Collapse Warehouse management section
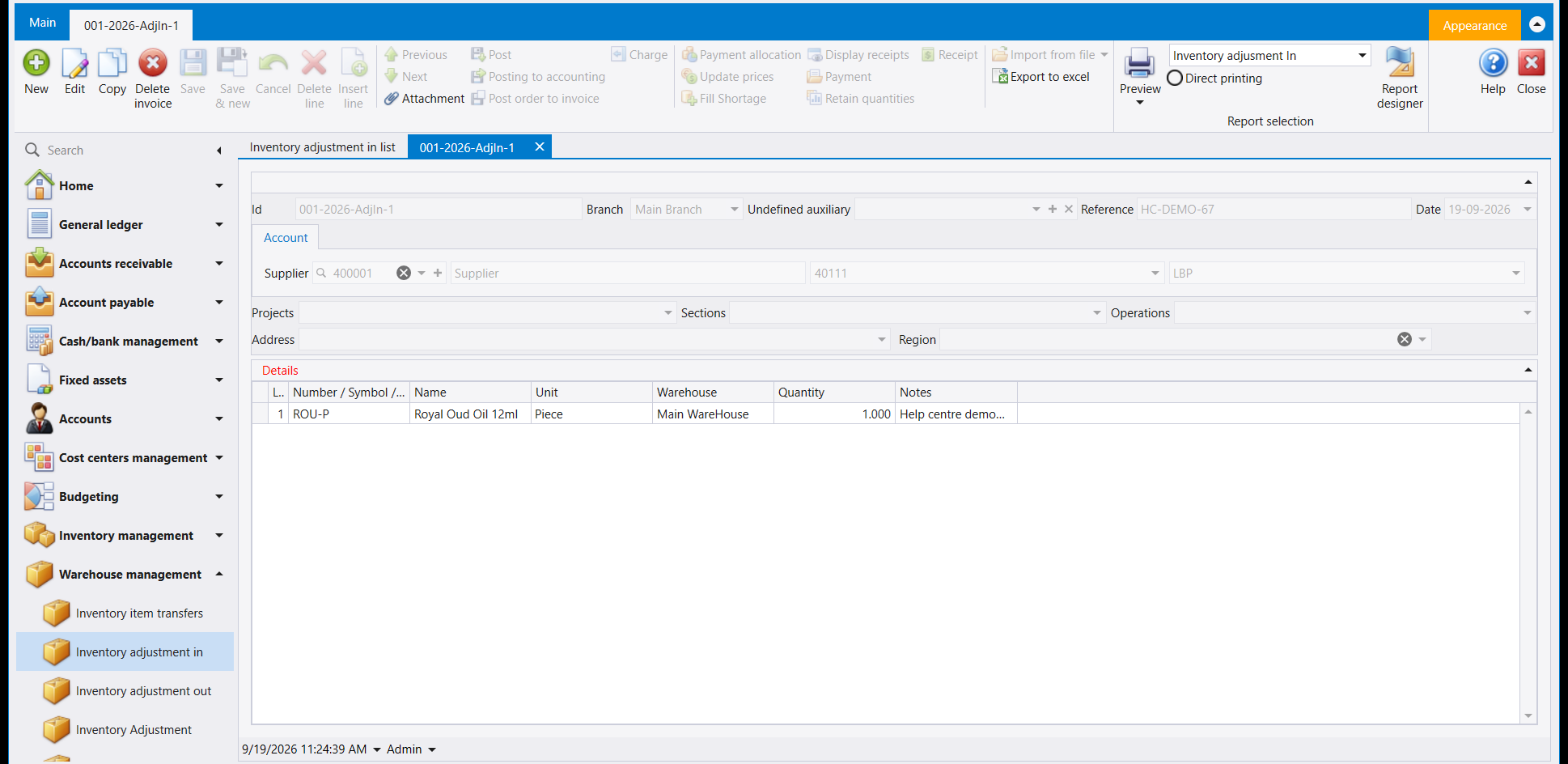Screen dimensions: 1568x764 [x=218, y=574]
